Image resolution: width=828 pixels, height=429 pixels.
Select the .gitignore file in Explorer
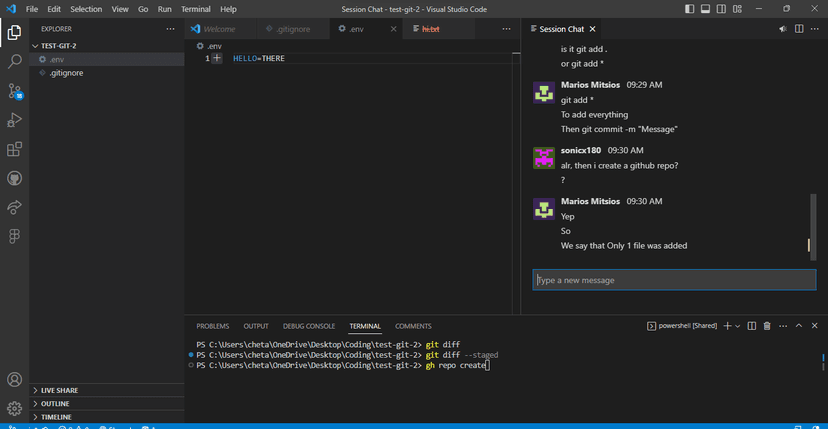[68, 73]
